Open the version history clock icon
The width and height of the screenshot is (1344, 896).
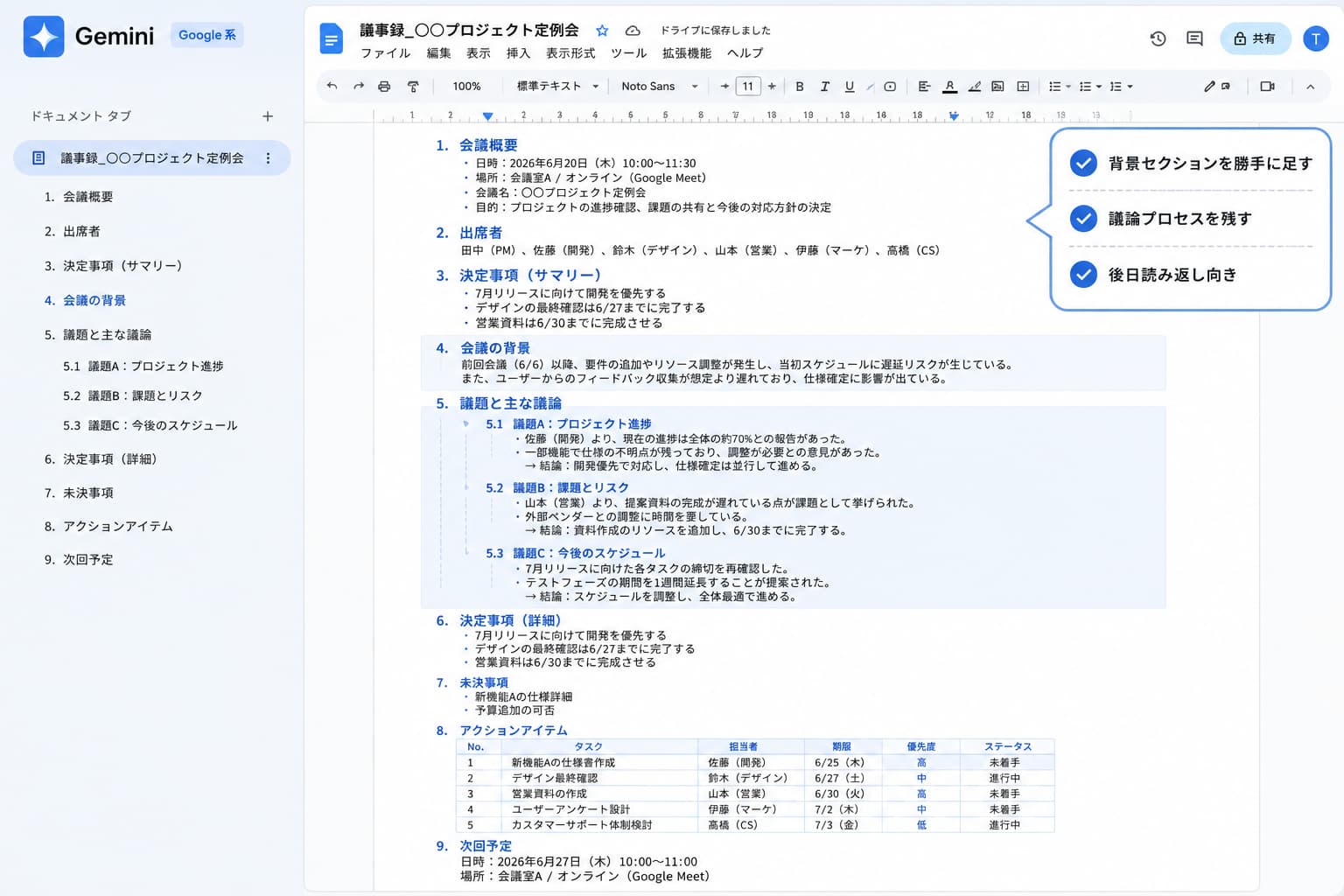point(1158,38)
